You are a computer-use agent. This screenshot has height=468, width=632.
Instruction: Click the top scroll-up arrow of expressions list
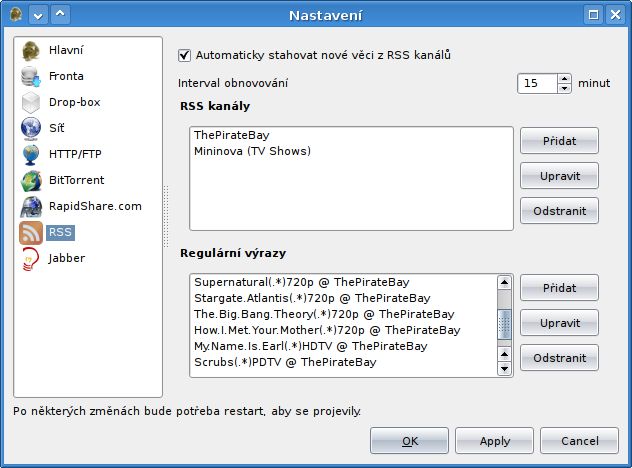(504, 282)
